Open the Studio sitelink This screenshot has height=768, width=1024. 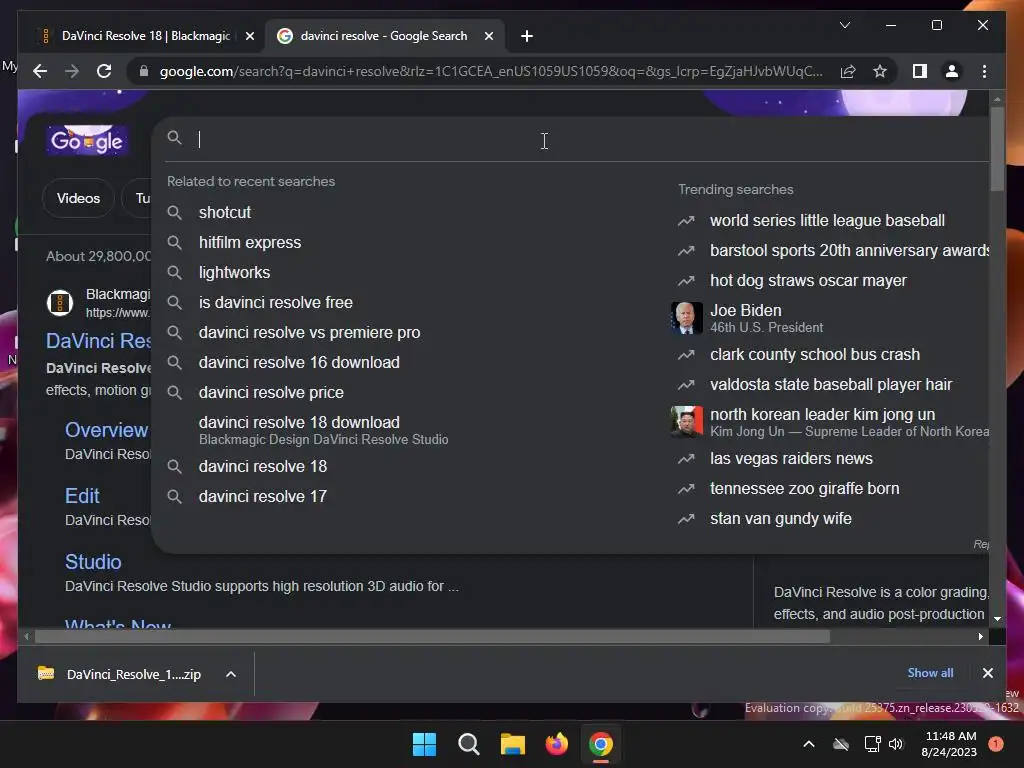click(x=93, y=562)
